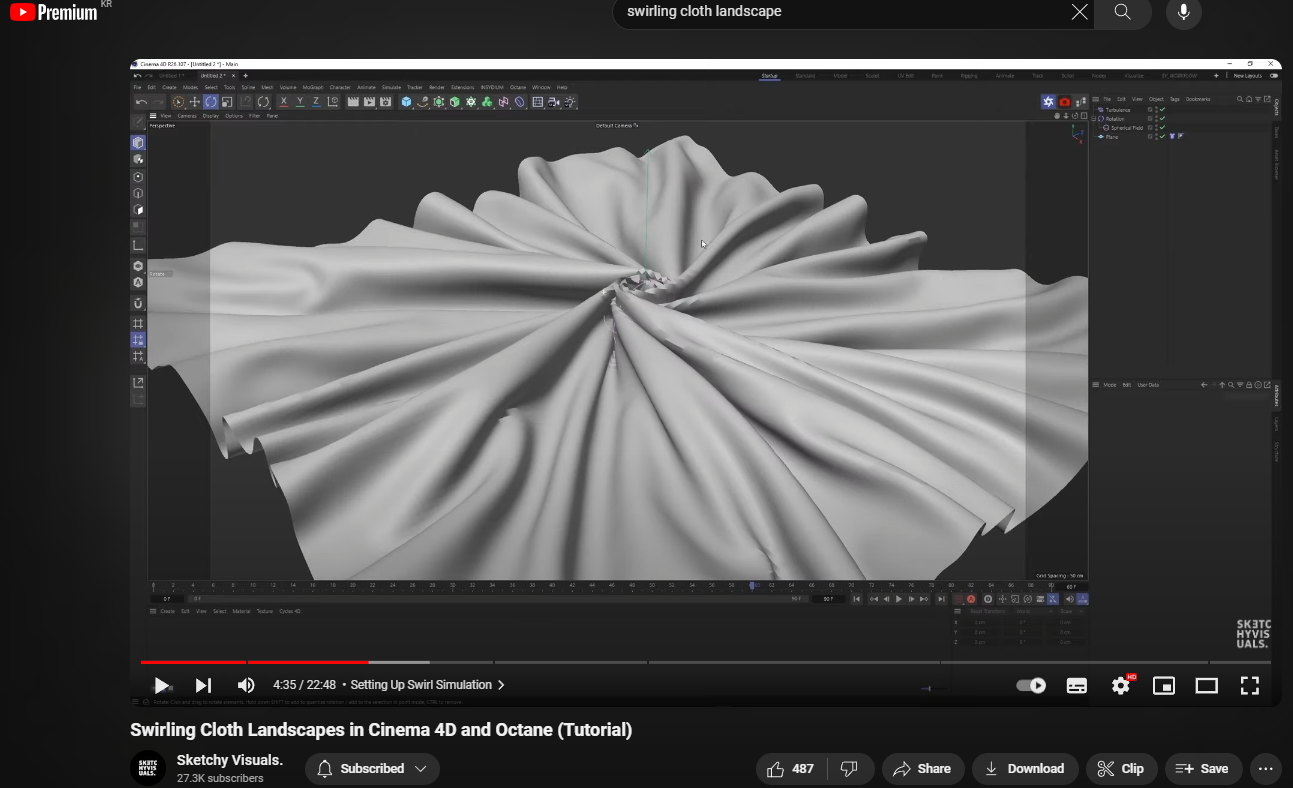
Task: Click the red Octane camera icon
Action: click(x=1065, y=102)
